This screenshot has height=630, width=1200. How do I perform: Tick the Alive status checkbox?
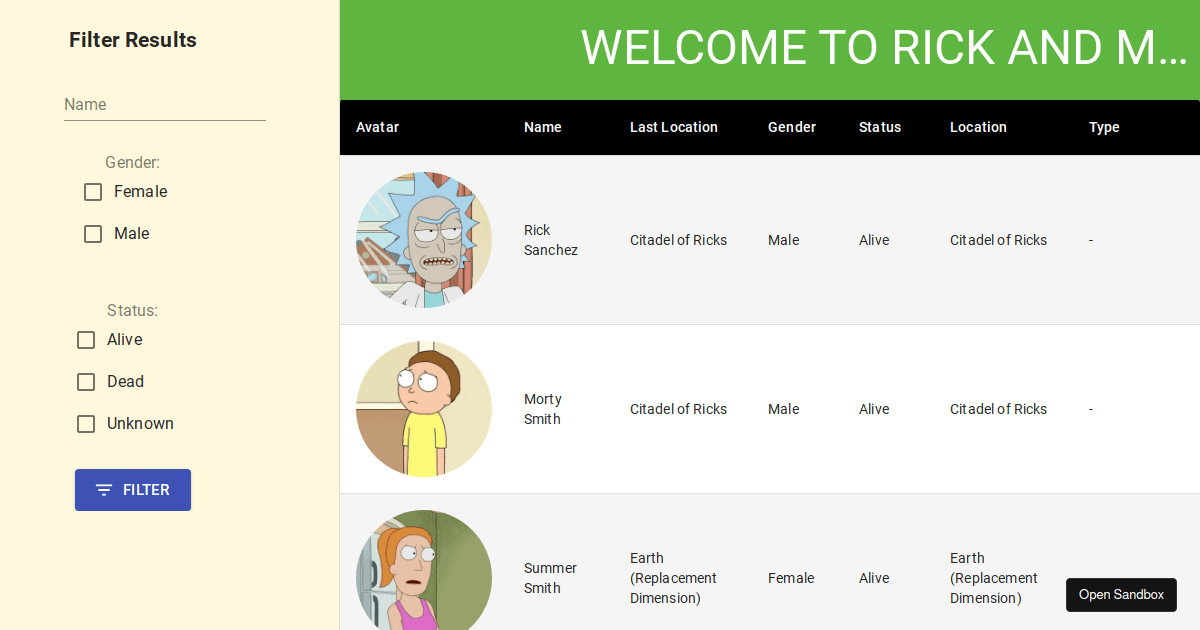click(86, 340)
